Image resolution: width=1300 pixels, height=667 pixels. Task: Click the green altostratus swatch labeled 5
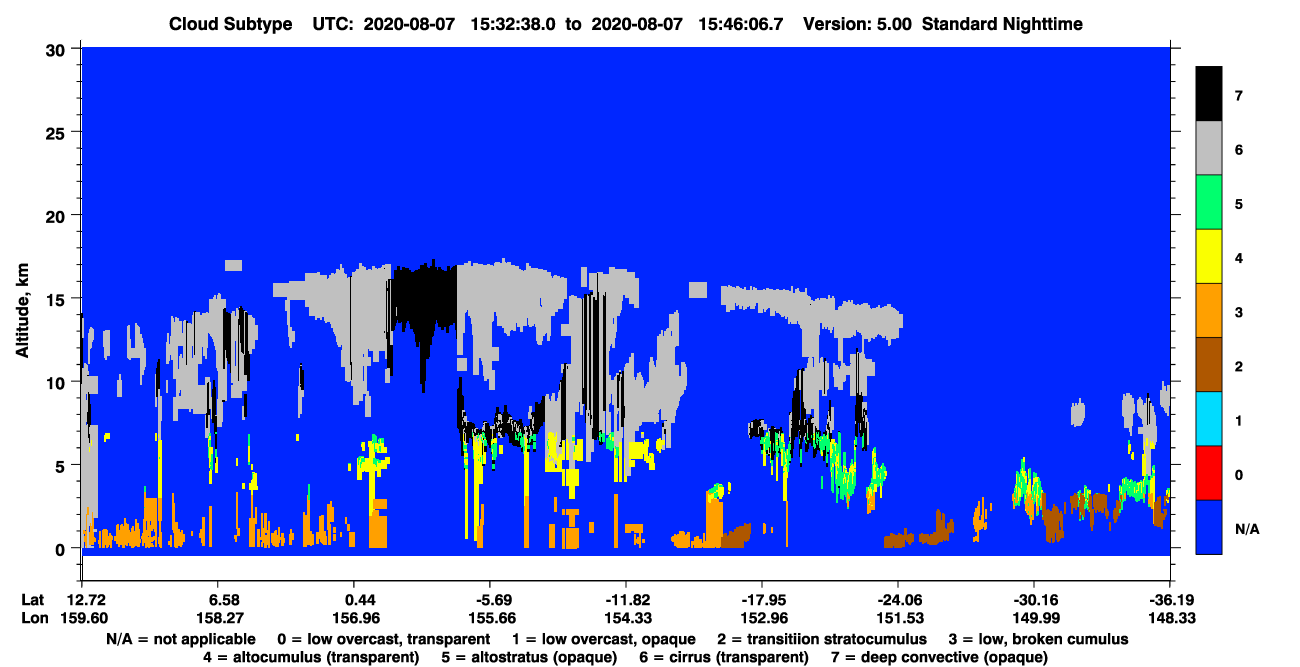[1209, 203]
